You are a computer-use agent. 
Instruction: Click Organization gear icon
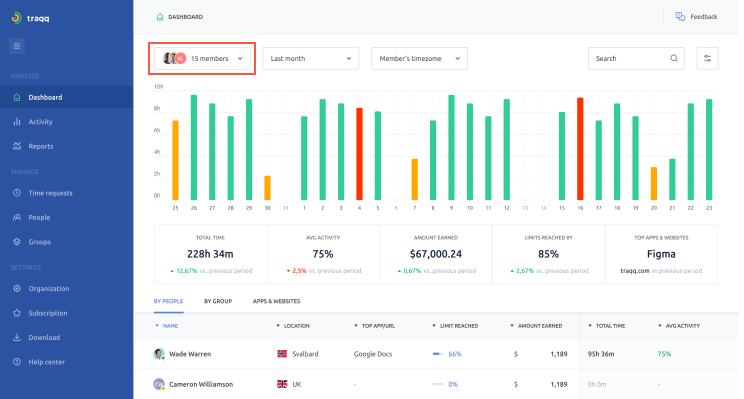coord(17,288)
